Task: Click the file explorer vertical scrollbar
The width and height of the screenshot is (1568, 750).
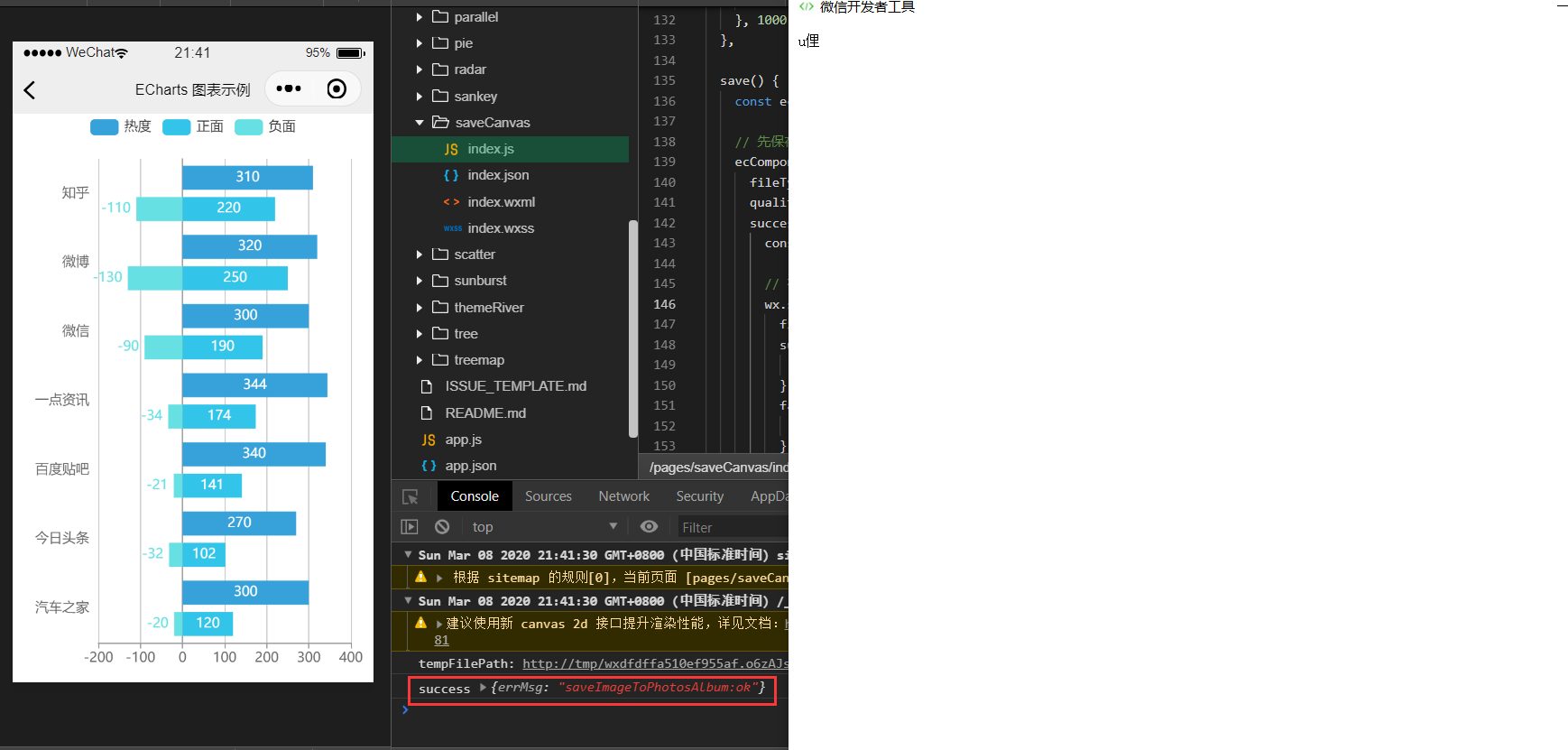Action: point(633,329)
